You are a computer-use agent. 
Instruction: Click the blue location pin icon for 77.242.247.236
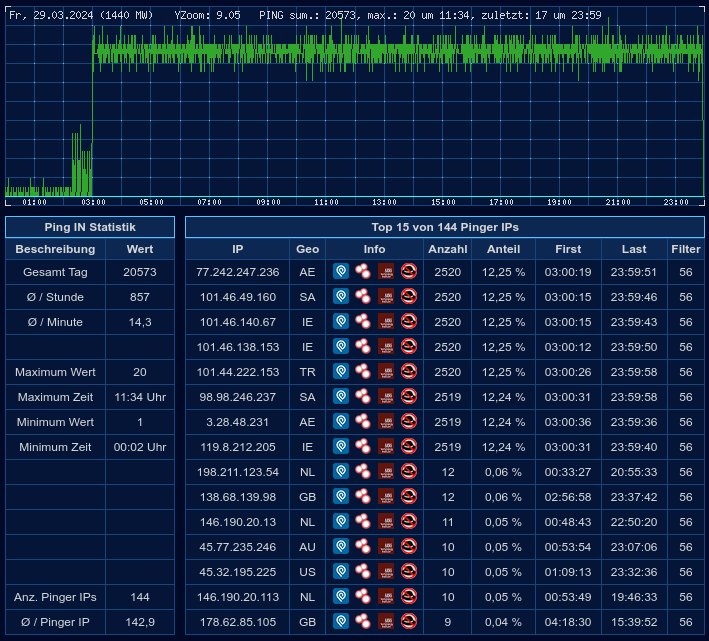(x=341, y=271)
